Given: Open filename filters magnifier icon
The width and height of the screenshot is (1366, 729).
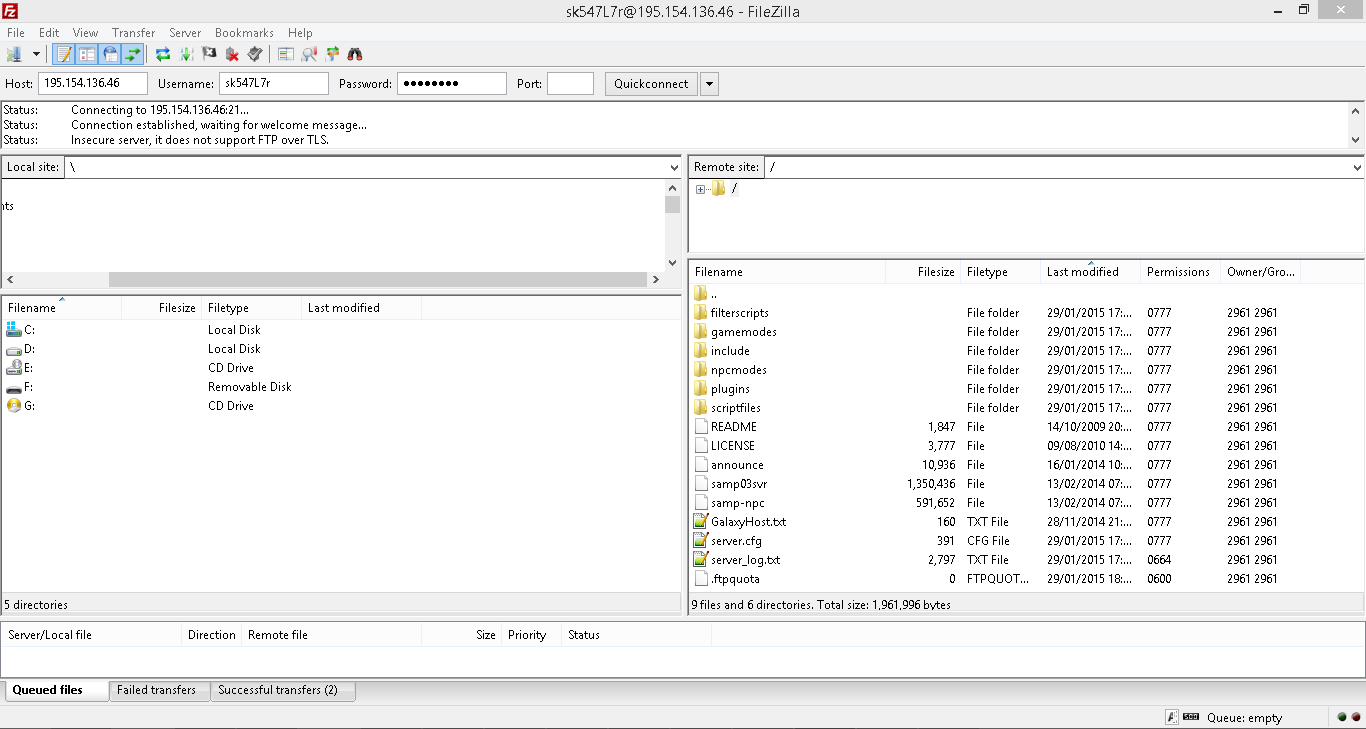Looking at the screenshot, I should click(309, 54).
